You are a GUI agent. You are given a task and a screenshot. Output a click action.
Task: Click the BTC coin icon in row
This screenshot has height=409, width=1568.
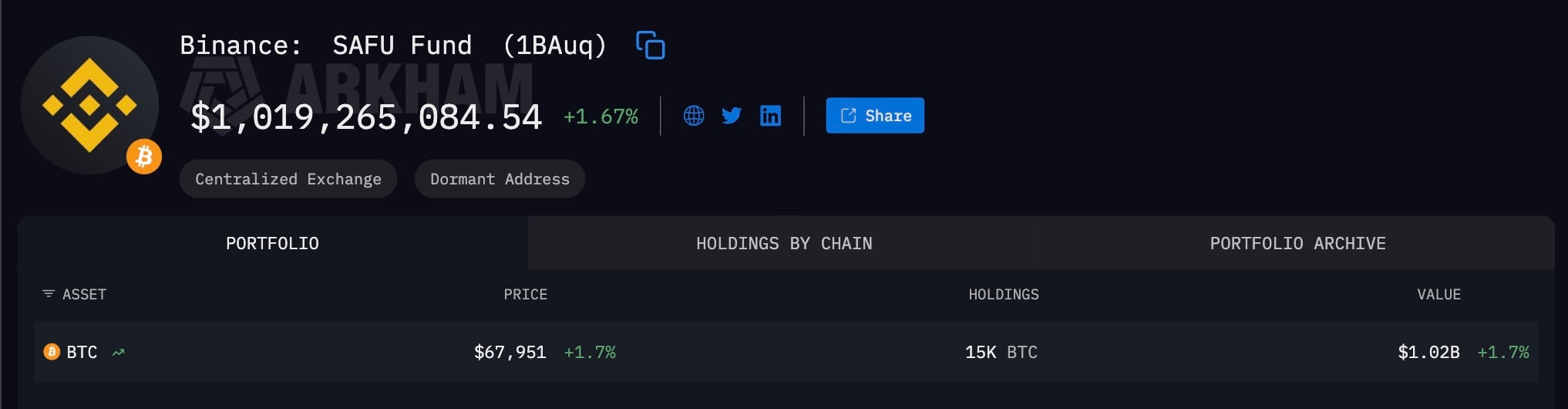tap(52, 352)
